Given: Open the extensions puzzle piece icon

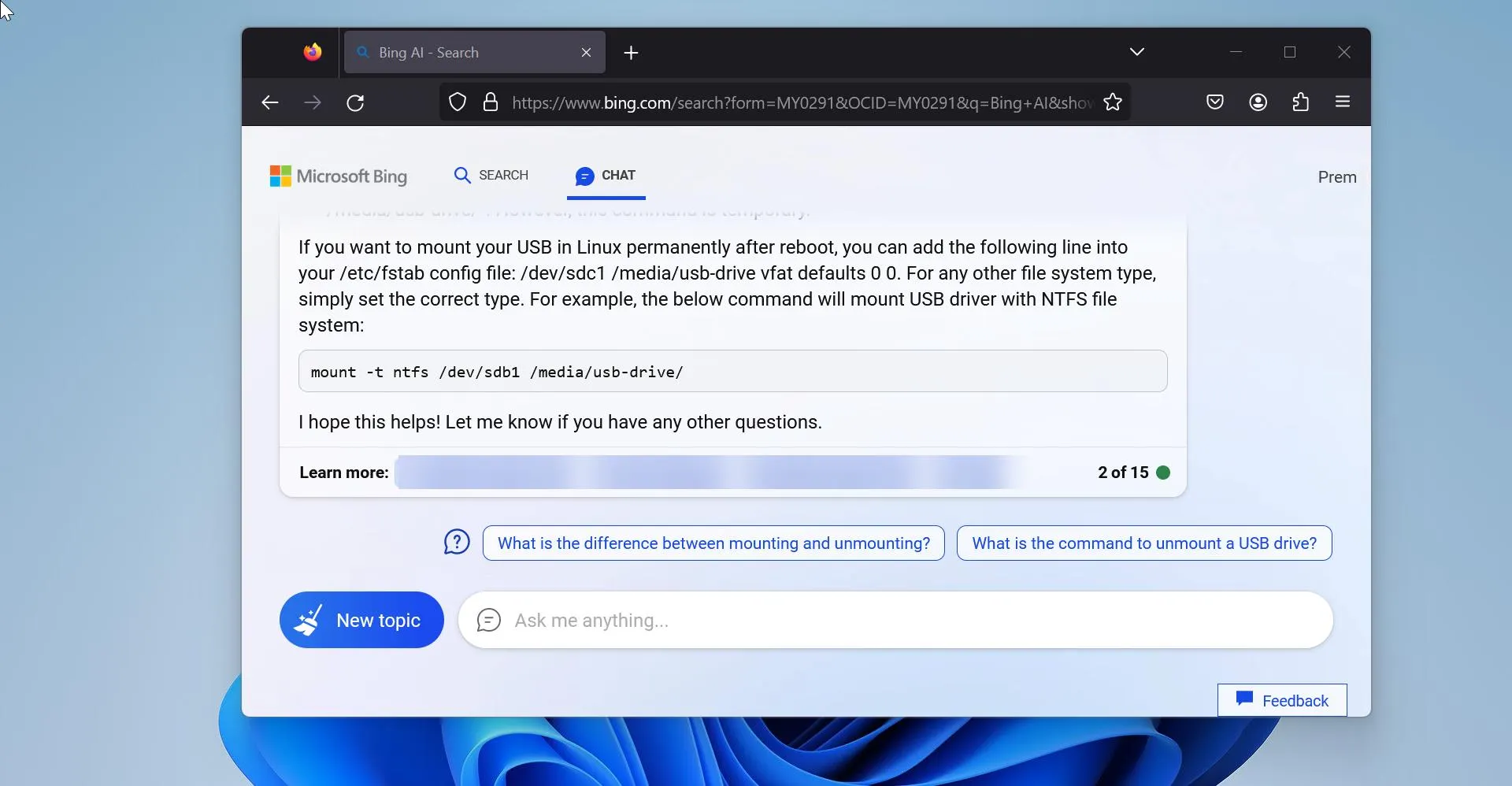Looking at the screenshot, I should click(x=1300, y=102).
